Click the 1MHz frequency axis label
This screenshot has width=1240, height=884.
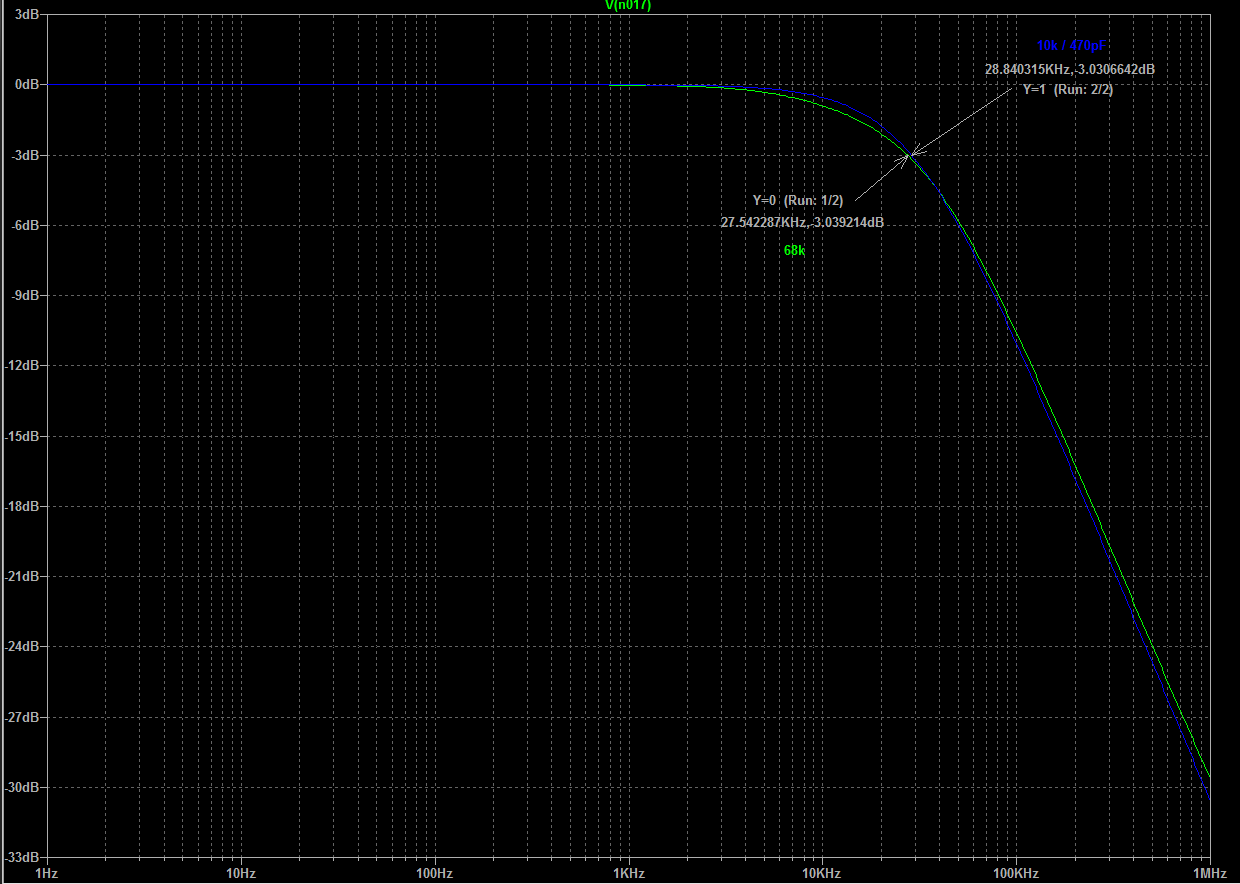coord(1209,873)
